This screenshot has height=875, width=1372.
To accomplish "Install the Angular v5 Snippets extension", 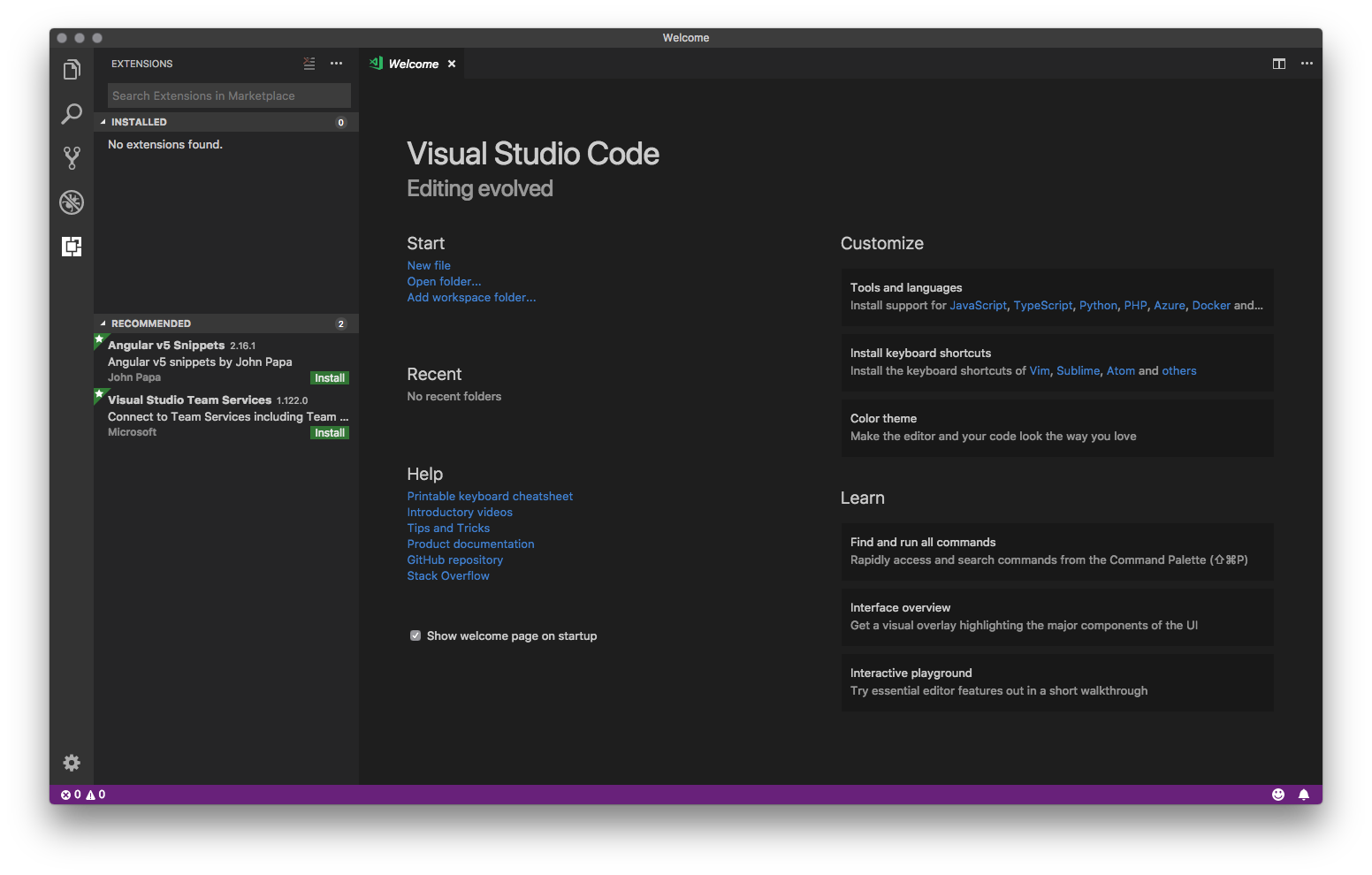I will [x=329, y=377].
